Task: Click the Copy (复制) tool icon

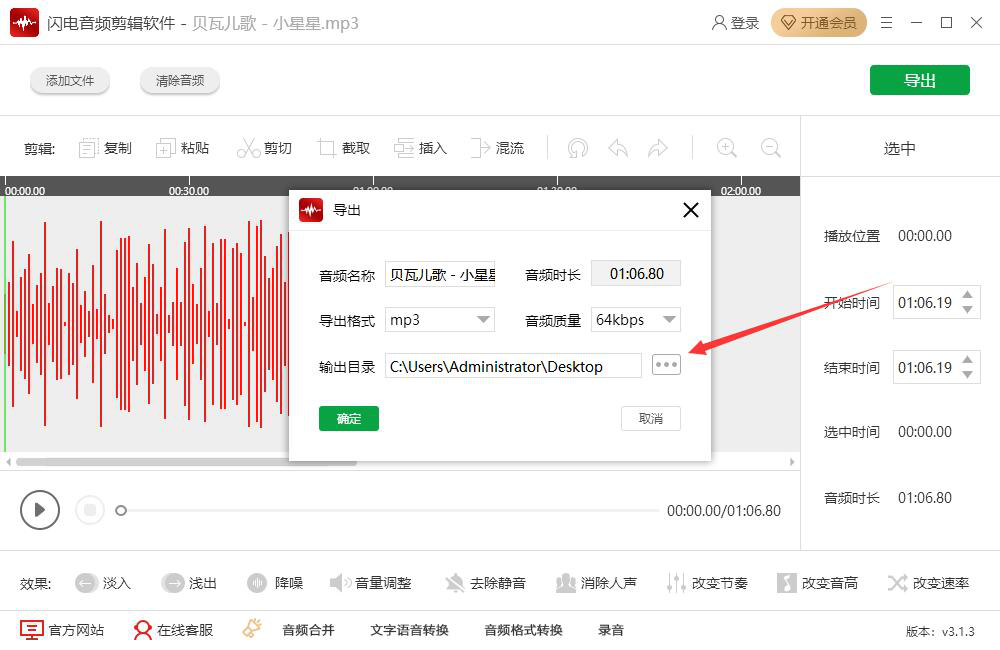Action: 89,148
